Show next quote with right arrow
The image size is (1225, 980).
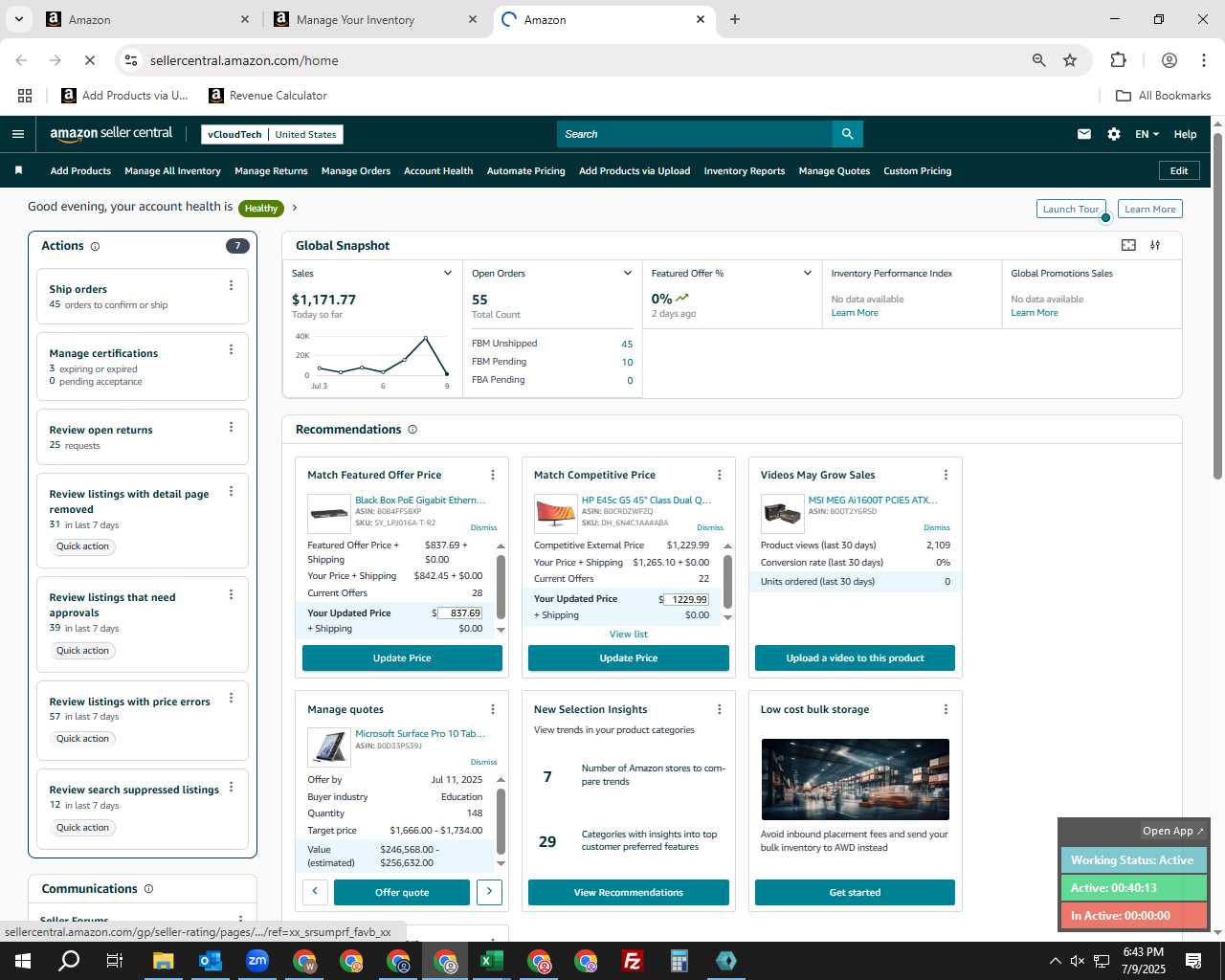489,892
